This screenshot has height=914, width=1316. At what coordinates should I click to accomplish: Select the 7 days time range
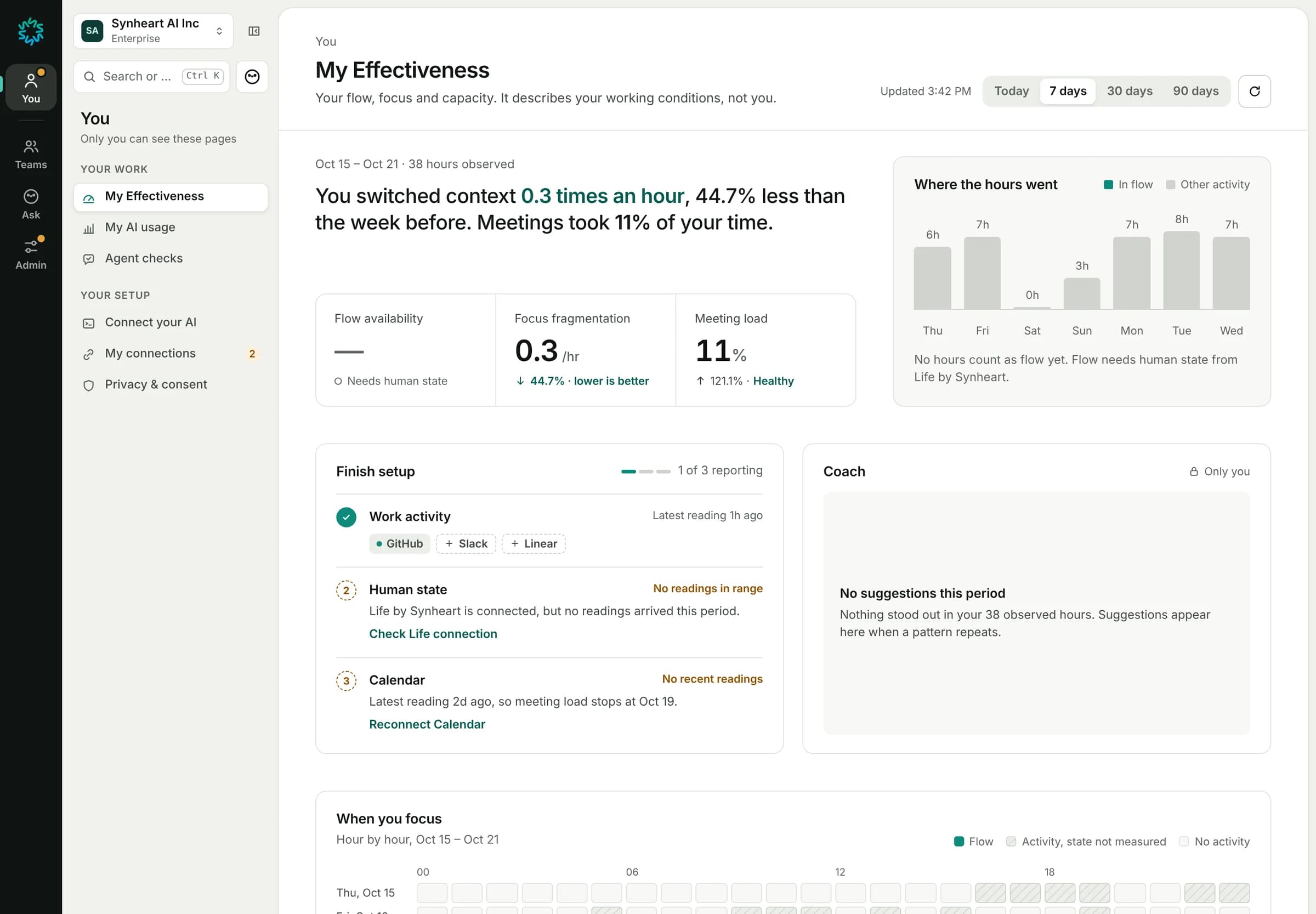pos(1068,91)
